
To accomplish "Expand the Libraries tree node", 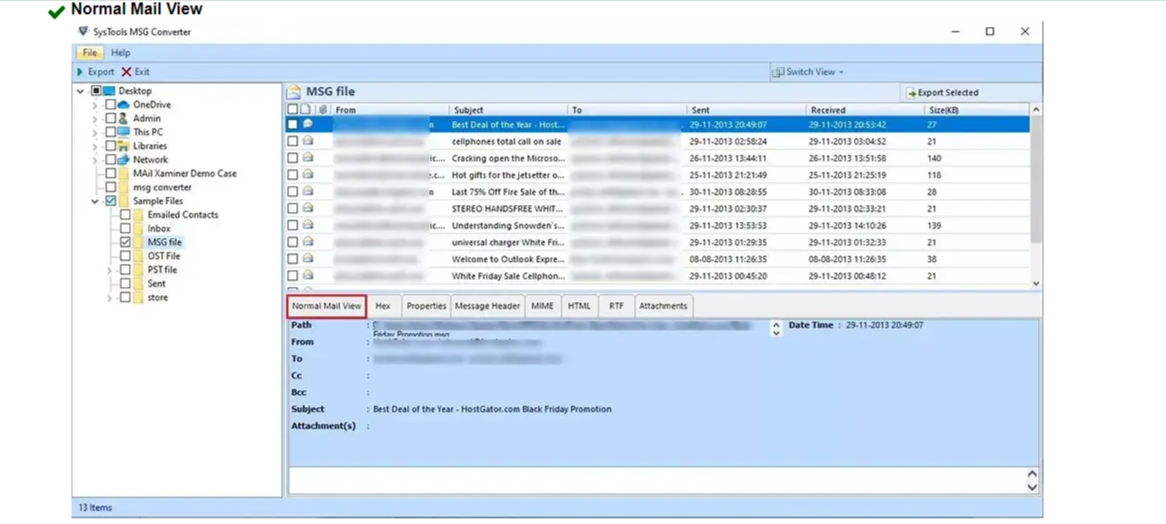I will tap(94, 146).
